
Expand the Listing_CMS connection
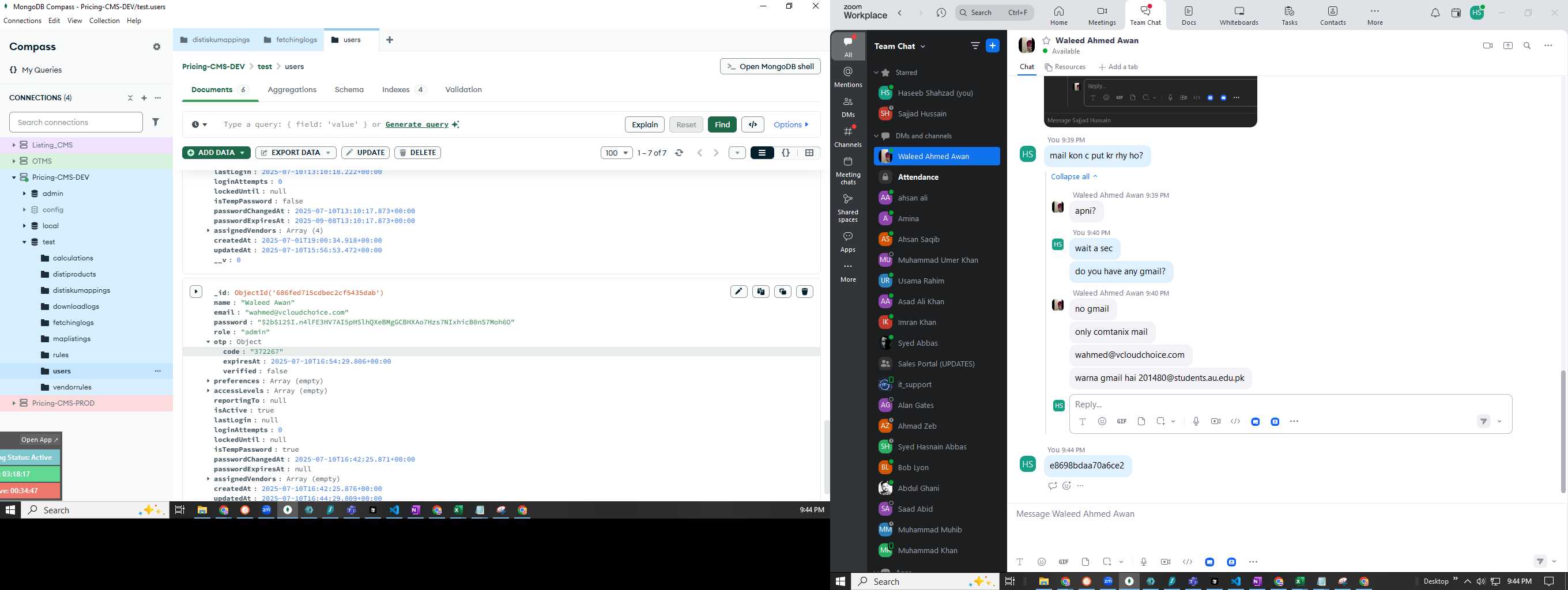click(x=14, y=145)
